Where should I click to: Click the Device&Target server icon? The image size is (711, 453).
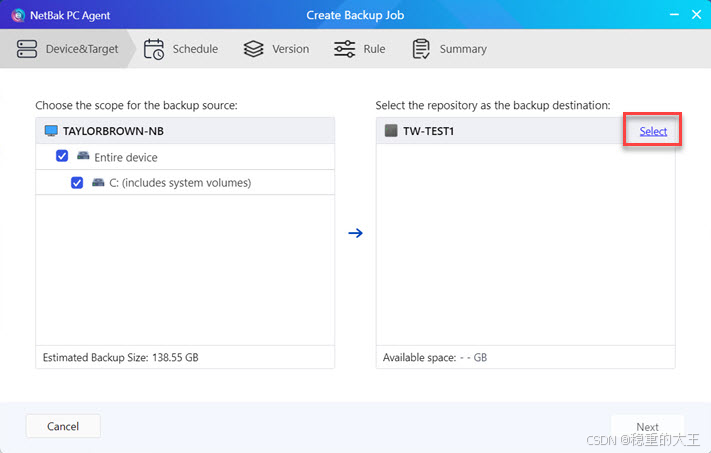pyautogui.click(x=27, y=49)
